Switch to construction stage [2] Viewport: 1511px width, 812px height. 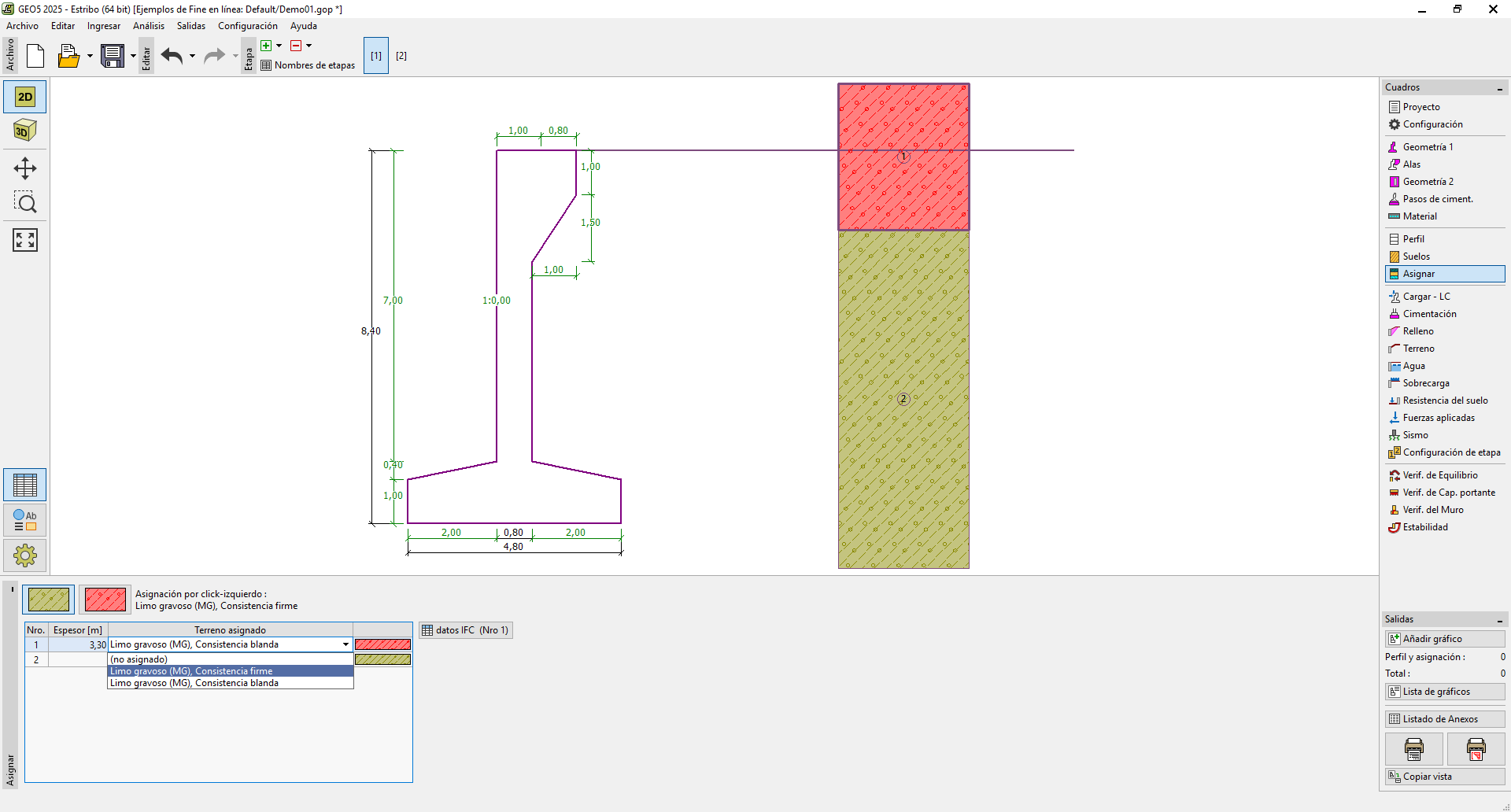coord(401,56)
